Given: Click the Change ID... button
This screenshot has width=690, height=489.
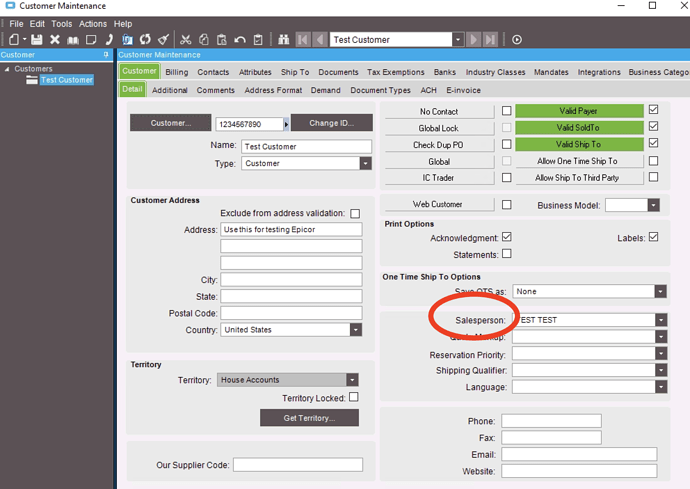Looking at the screenshot, I should pos(331,123).
